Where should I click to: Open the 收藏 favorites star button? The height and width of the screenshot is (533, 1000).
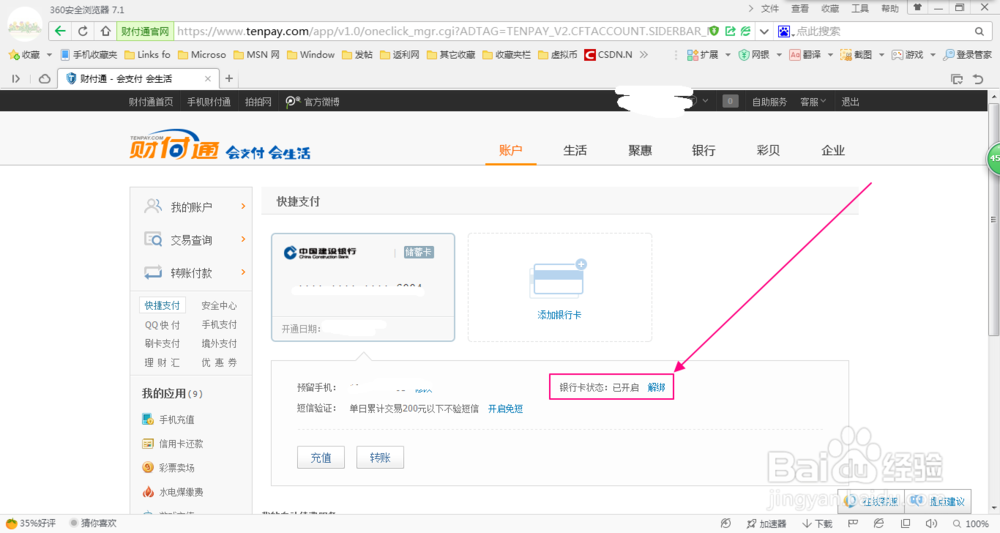[x=24, y=55]
